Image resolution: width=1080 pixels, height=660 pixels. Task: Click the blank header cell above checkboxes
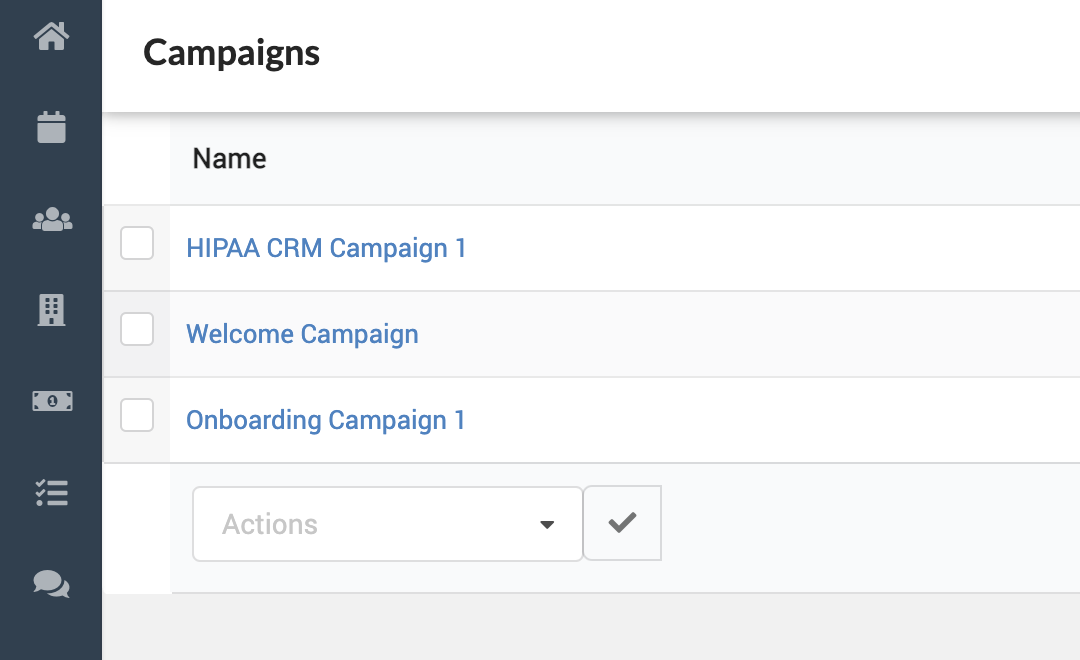tap(137, 158)
